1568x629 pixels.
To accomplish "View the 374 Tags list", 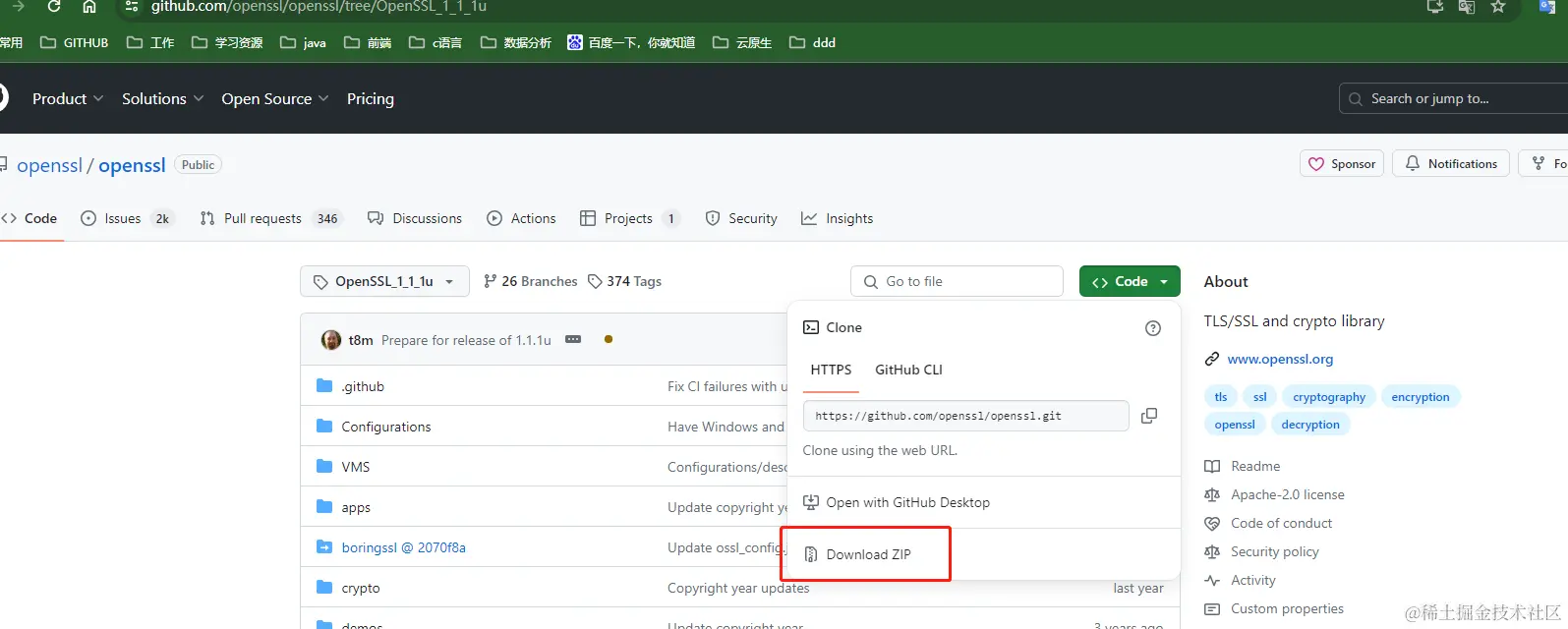I will pyautogui.click(x=624, y=281).
